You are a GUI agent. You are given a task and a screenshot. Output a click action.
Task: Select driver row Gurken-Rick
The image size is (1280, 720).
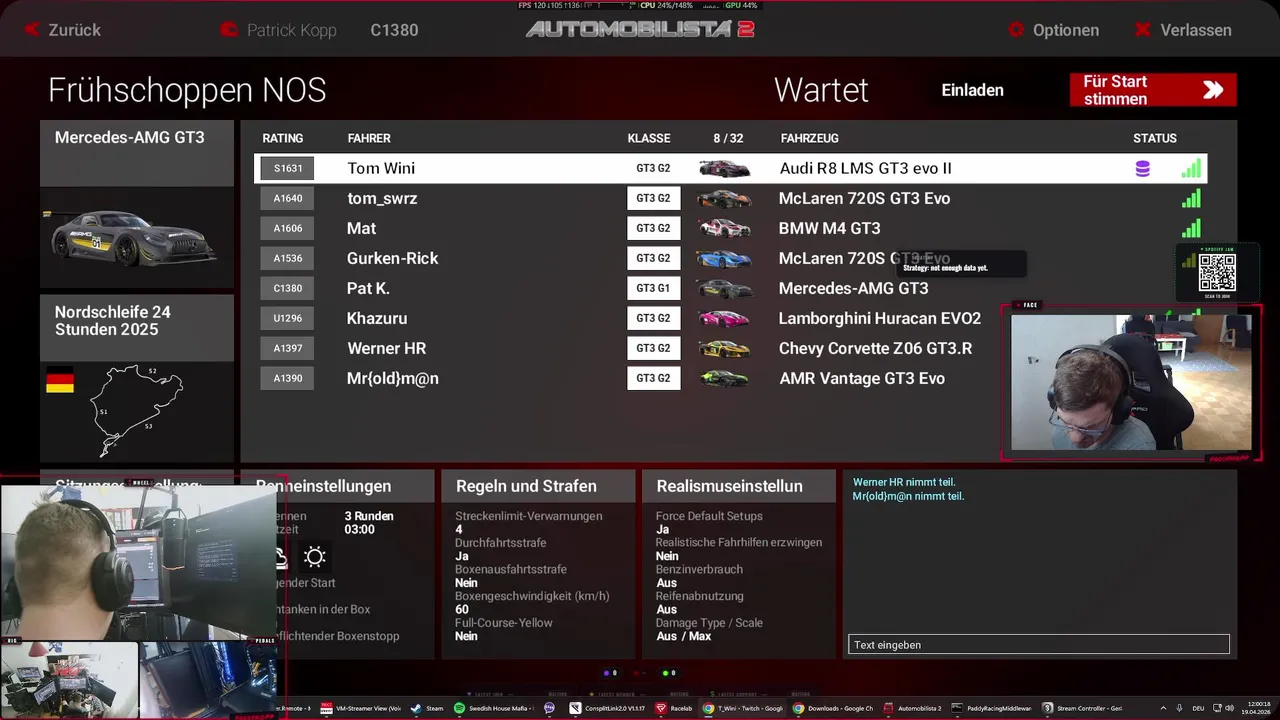[730, 258]
